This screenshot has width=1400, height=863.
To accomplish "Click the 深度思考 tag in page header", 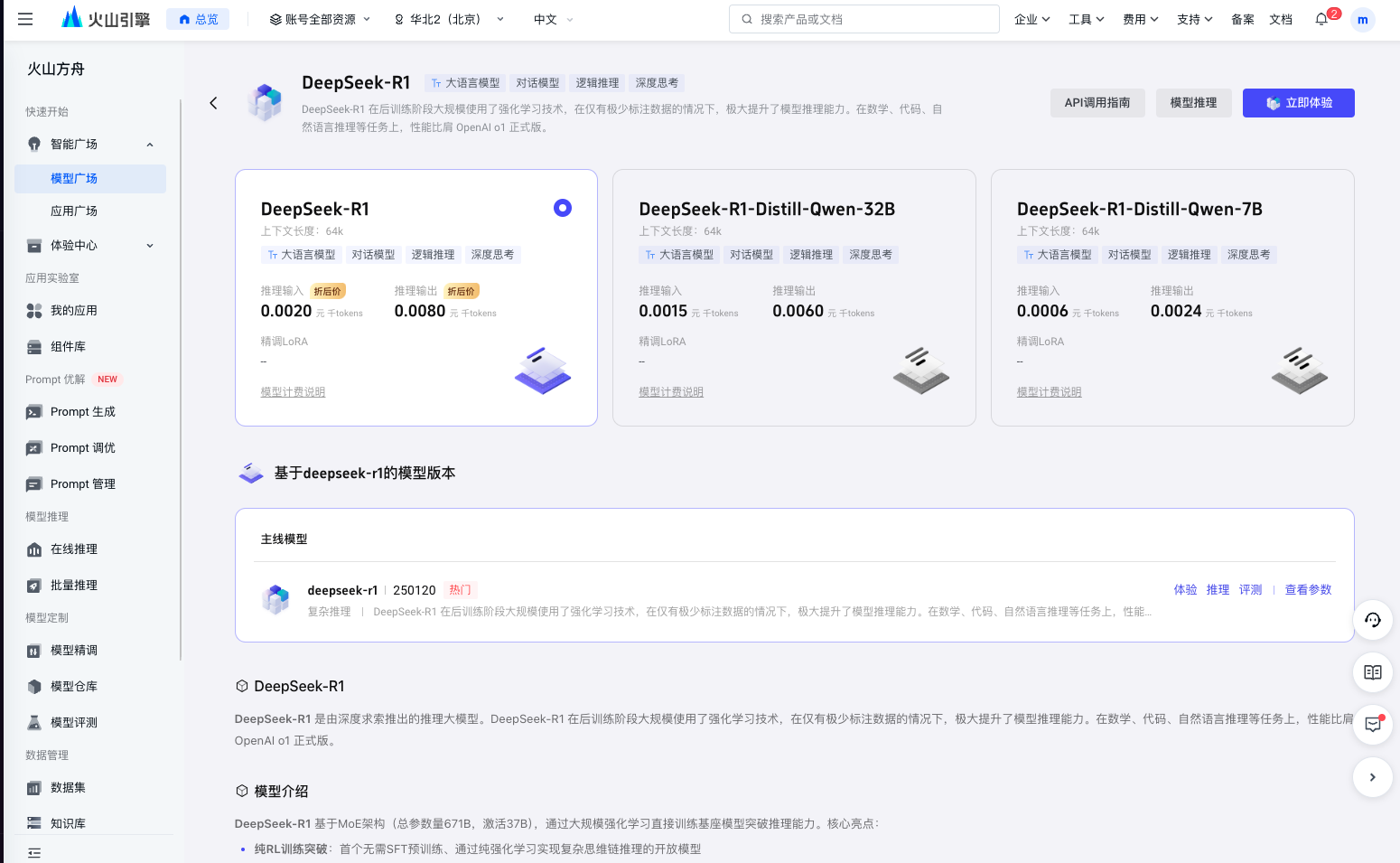I will tap(657, 83).
